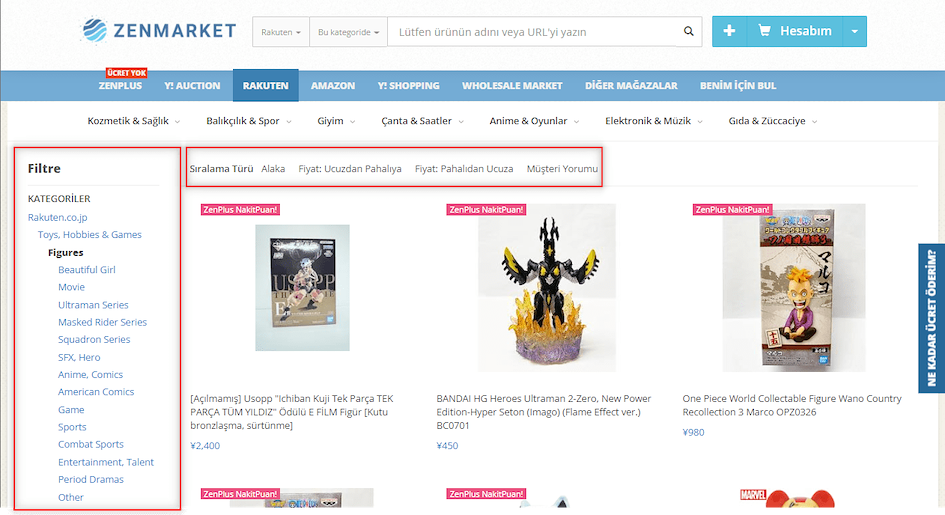This screenshot has width=945, height=515.
Task: Open the Ultraman 2-Zero figure image
Action: coord(547,288)
